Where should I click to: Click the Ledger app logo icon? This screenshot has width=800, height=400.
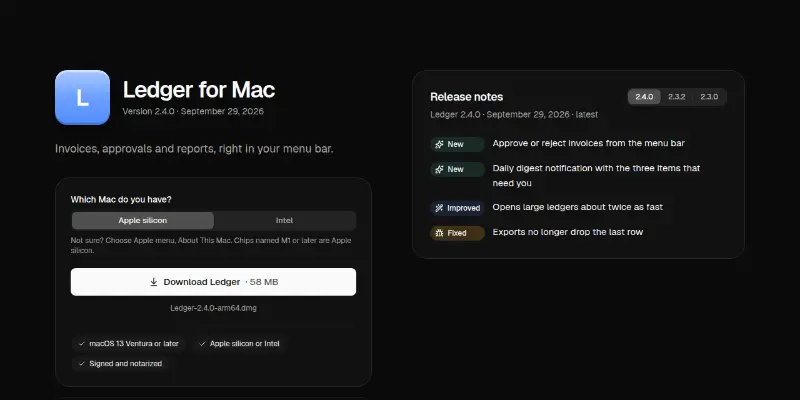82,97
